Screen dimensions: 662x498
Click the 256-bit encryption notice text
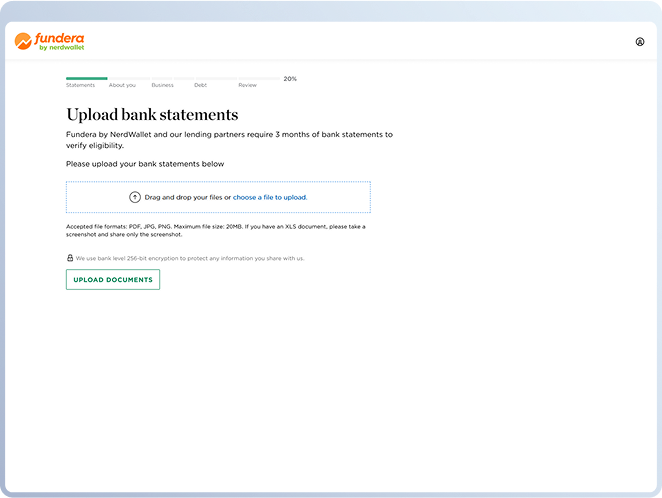point(190,258)
